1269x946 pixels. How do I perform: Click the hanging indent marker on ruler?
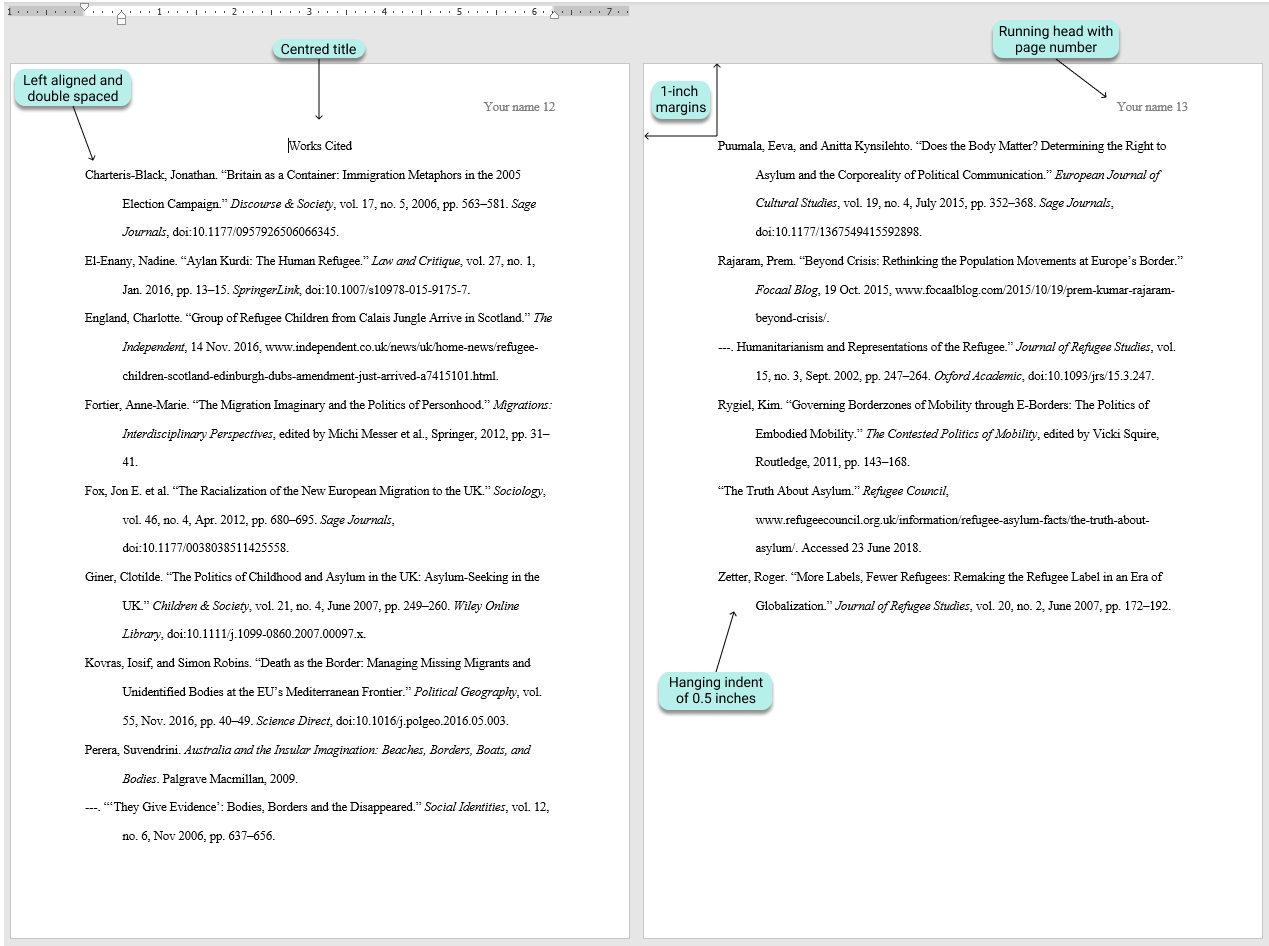pyautogui.click(x=121, y=14)
